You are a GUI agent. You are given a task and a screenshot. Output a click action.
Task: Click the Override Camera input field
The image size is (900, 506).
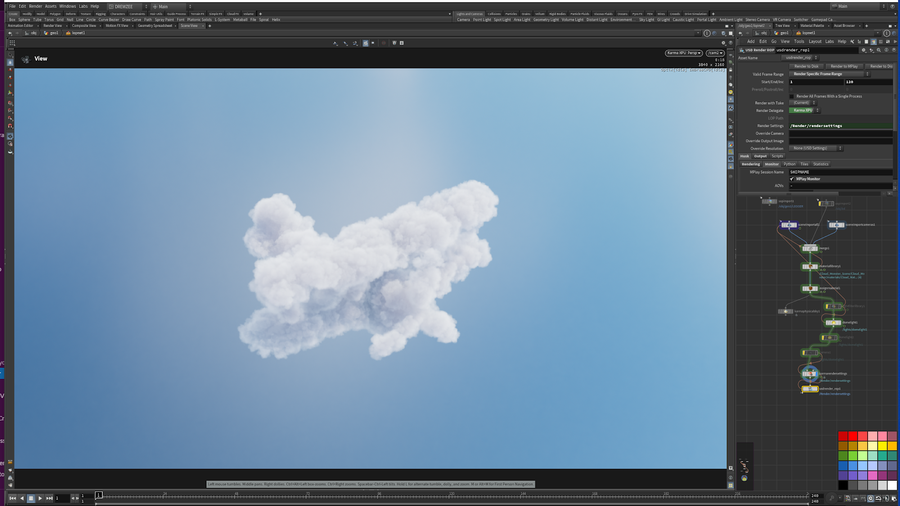pyautogui.click(x=841, y=133)
